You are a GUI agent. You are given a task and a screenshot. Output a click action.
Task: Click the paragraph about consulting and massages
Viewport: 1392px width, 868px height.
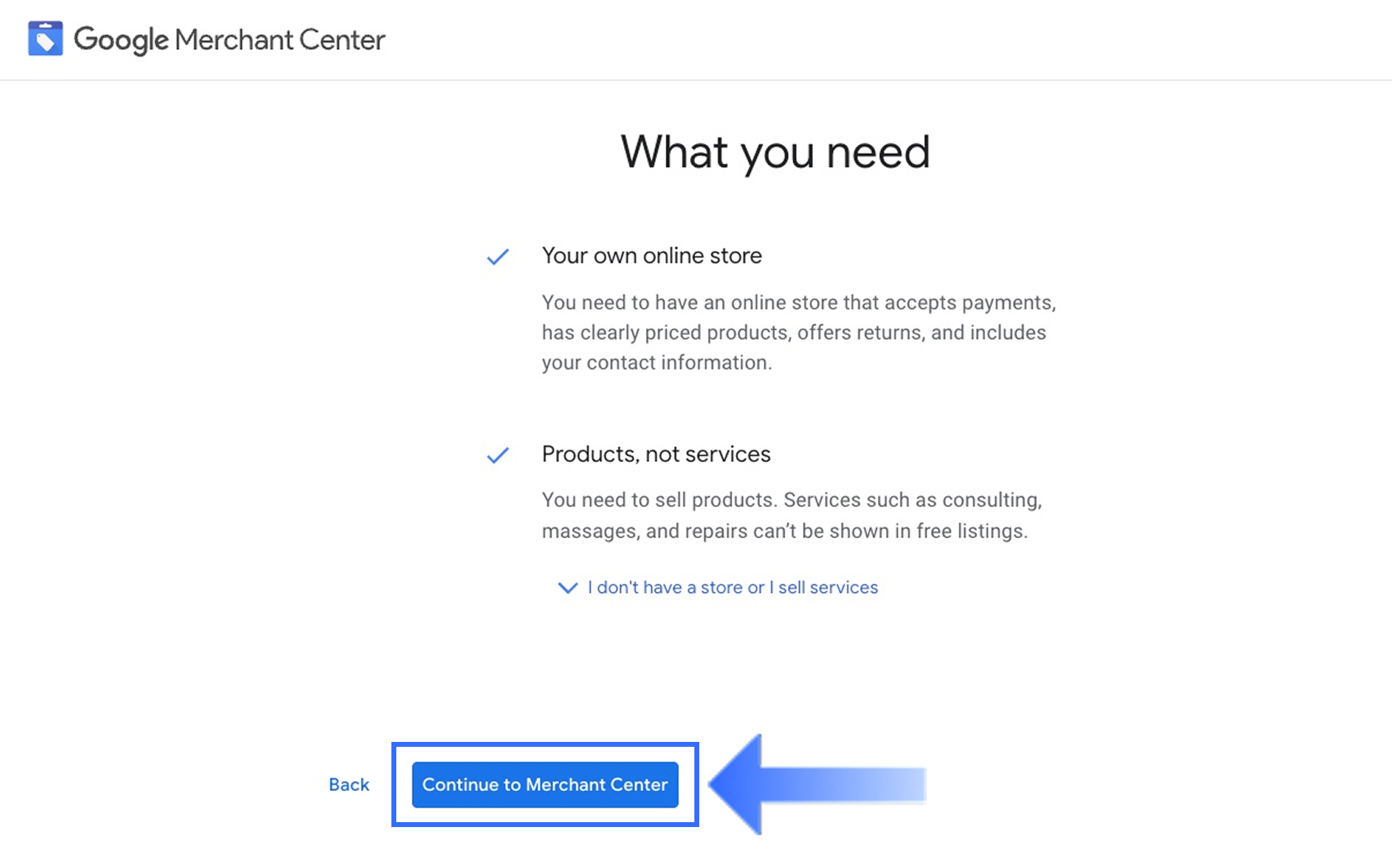791,515
